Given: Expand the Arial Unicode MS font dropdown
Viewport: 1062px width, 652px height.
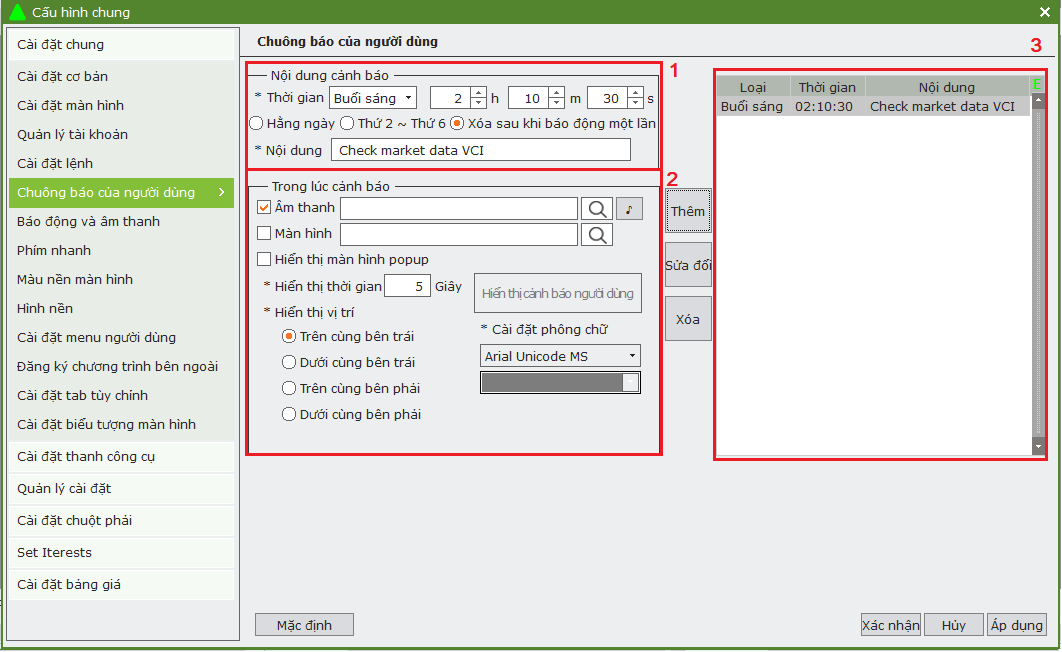Looking at the screenshot, I should pos(560,356).
